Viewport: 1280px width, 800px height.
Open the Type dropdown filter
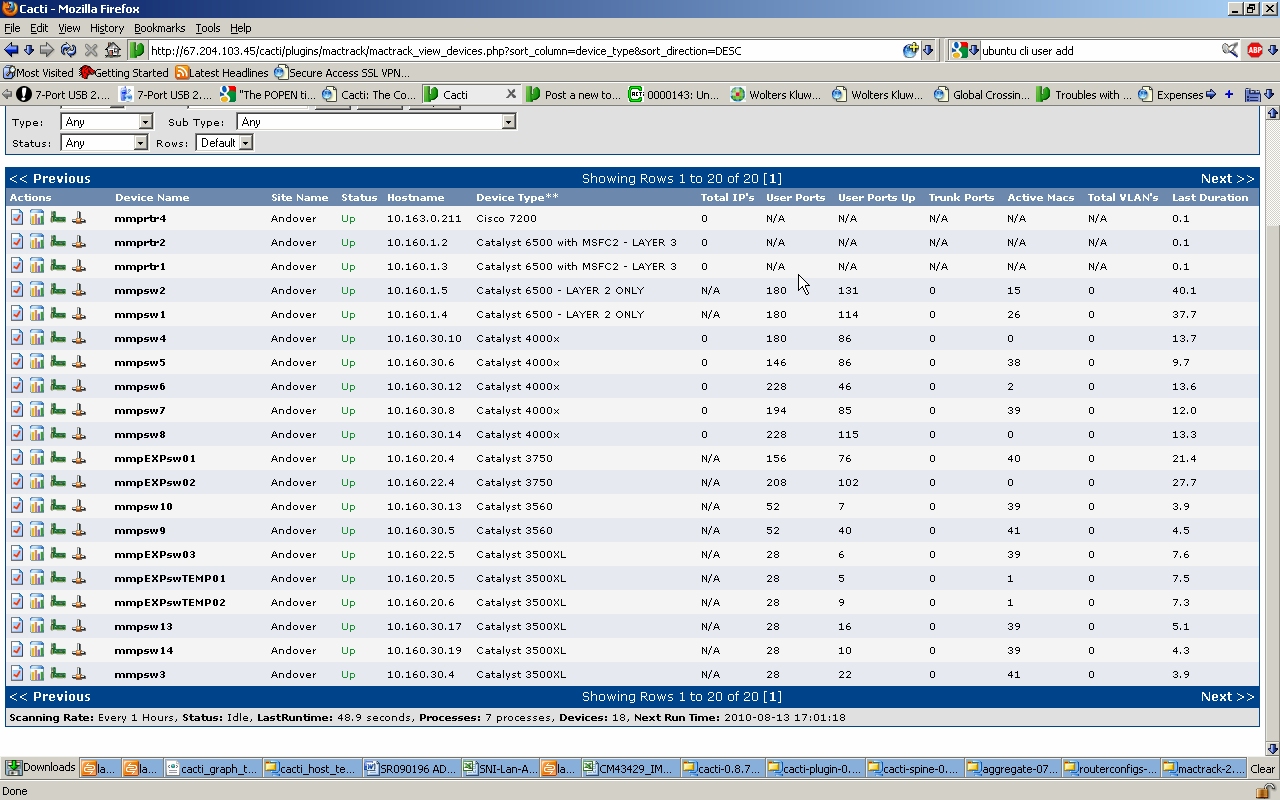coord(106,122)
